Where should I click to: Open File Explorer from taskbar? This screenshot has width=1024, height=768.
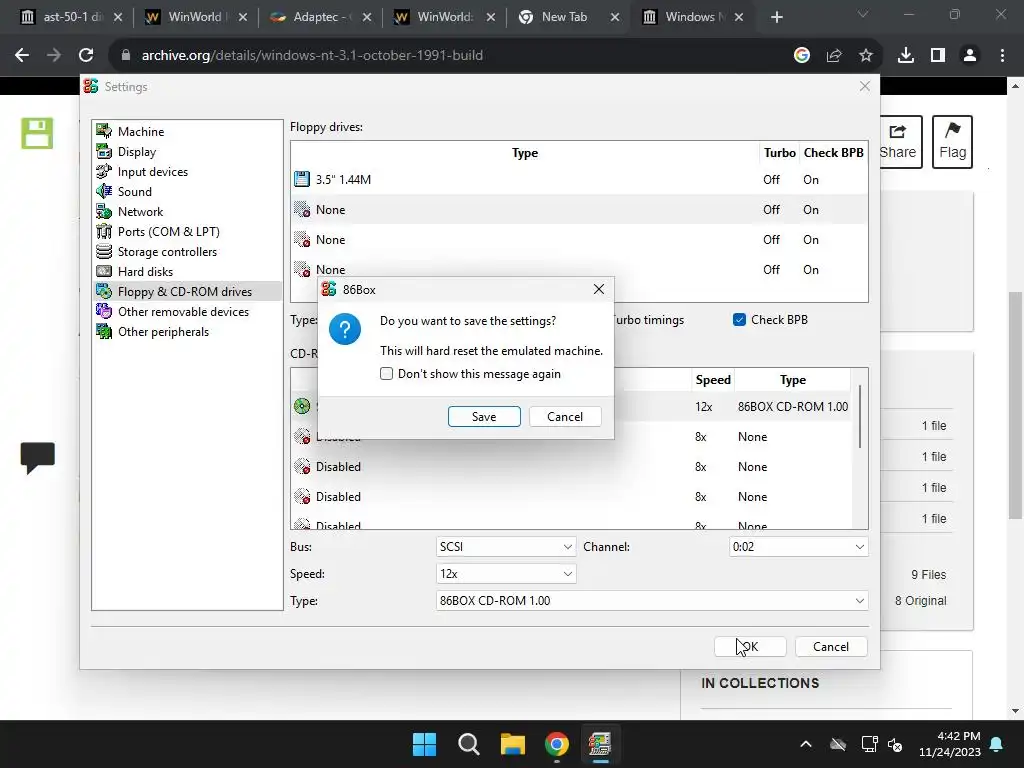pos(513,744)
